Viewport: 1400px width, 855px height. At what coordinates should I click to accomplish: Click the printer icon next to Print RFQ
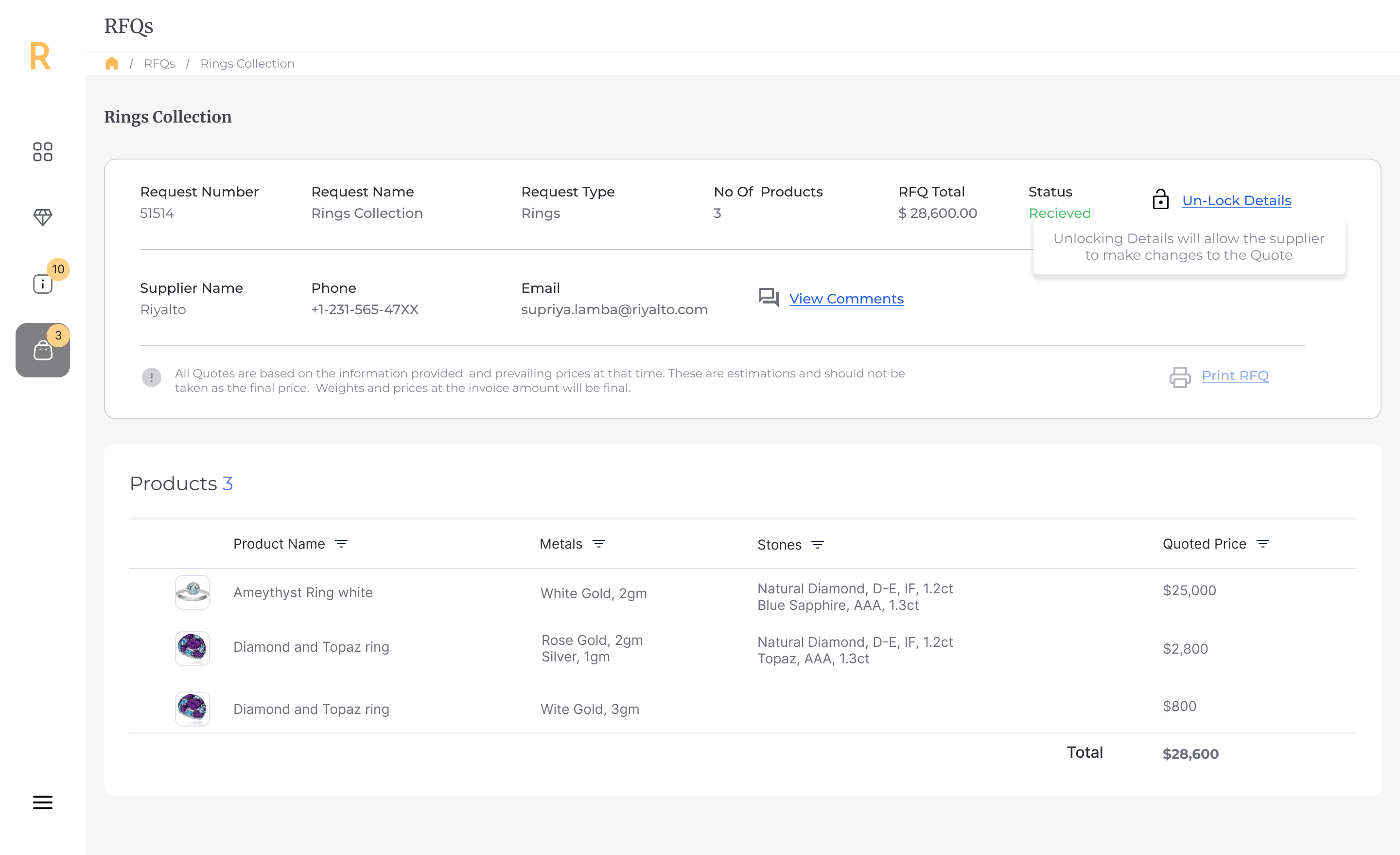(x=1179, y=376)
